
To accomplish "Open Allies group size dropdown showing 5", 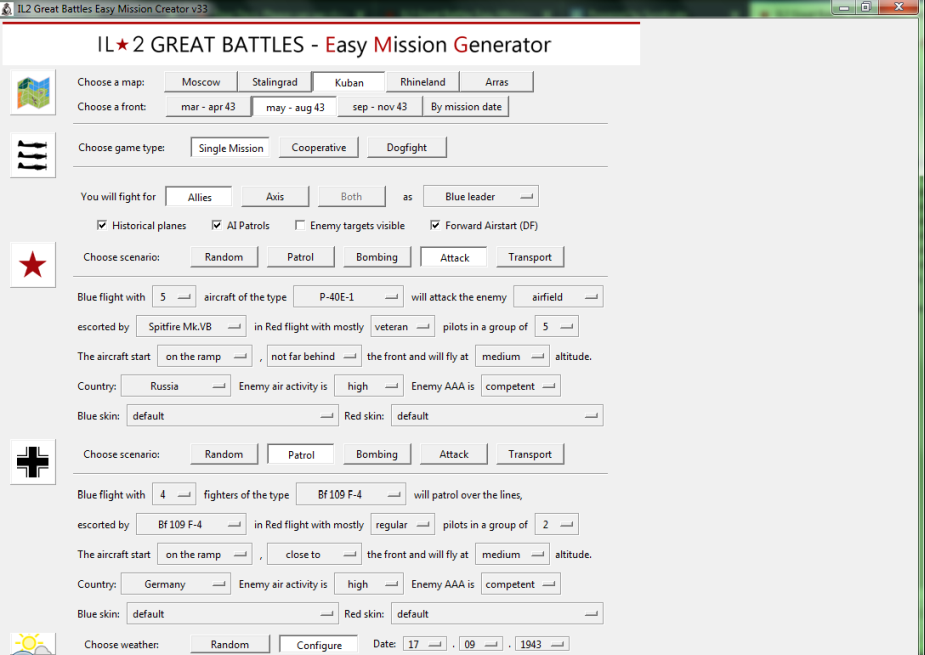I will point(556,326).
